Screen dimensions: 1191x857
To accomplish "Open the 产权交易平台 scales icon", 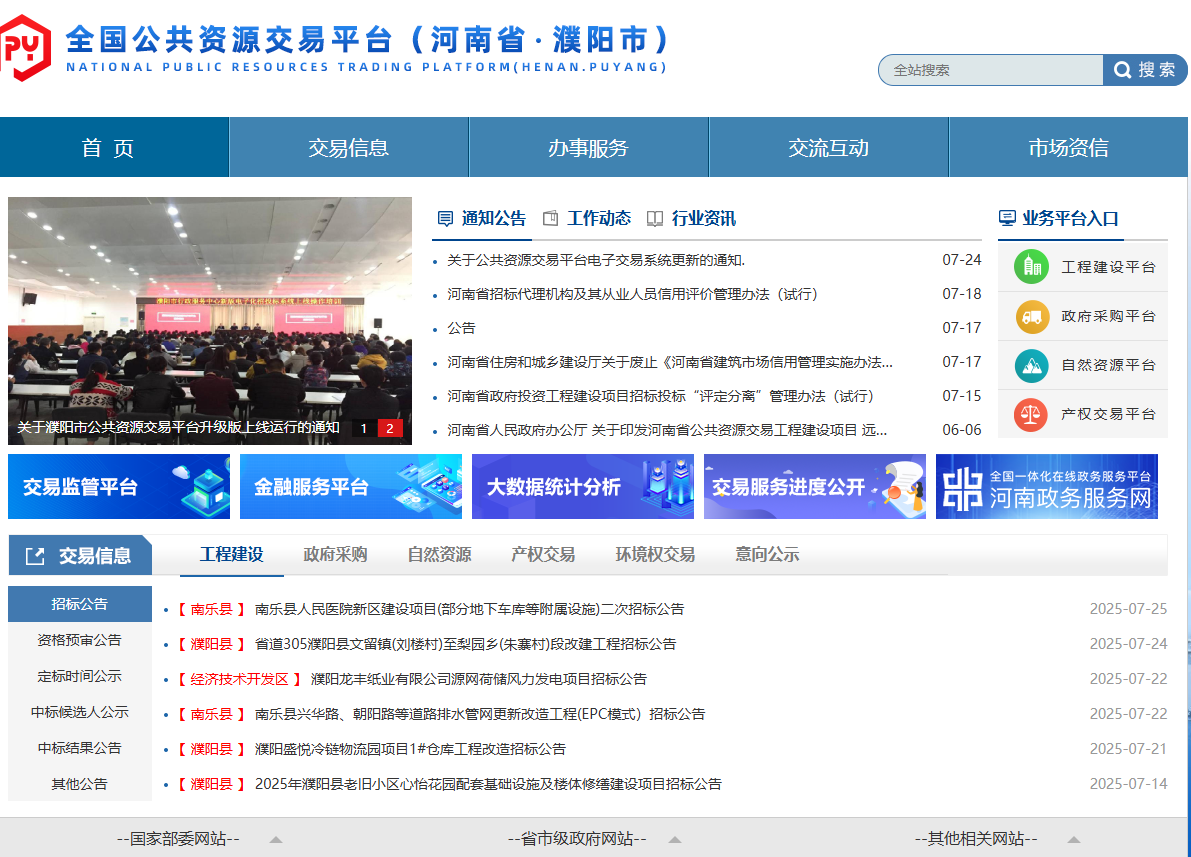I will [1031, 416].
